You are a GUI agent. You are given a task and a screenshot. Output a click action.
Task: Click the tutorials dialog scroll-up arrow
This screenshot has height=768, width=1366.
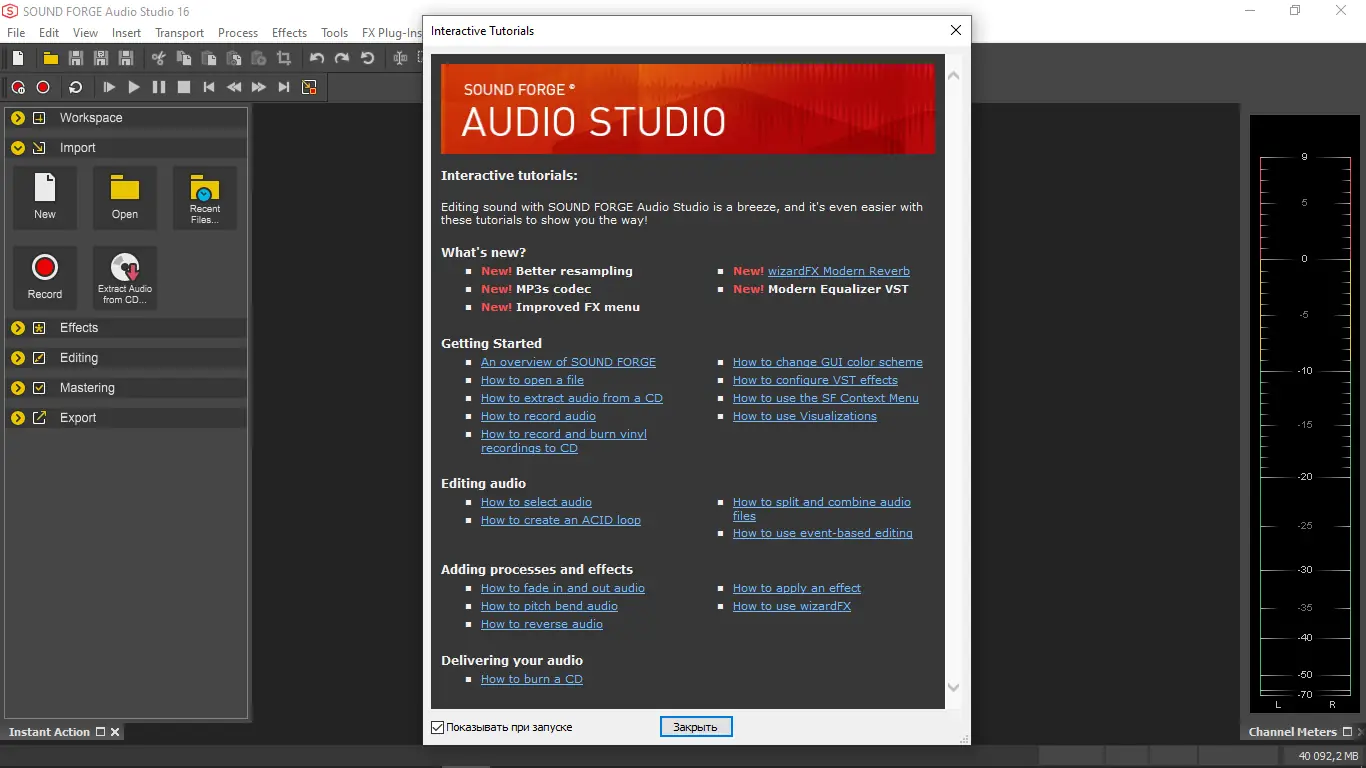pos(953,76)
